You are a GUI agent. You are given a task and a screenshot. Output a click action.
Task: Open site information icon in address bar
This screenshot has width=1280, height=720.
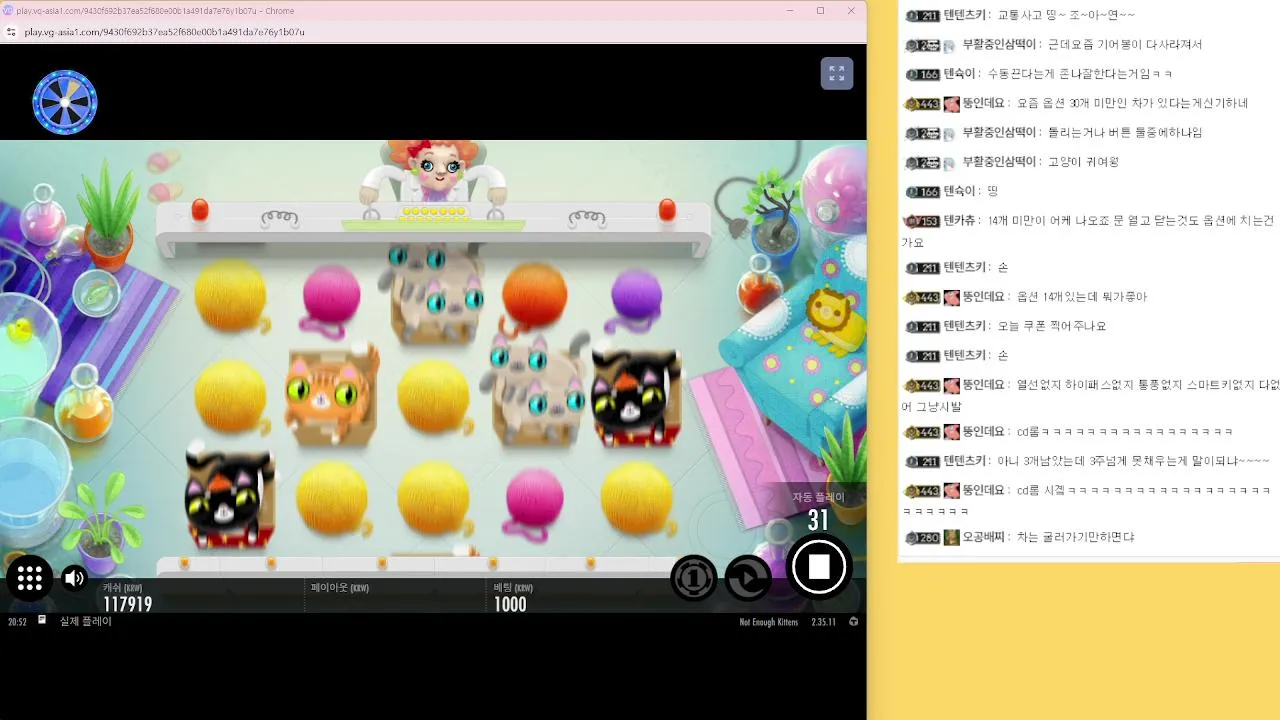tap(11, 32)
